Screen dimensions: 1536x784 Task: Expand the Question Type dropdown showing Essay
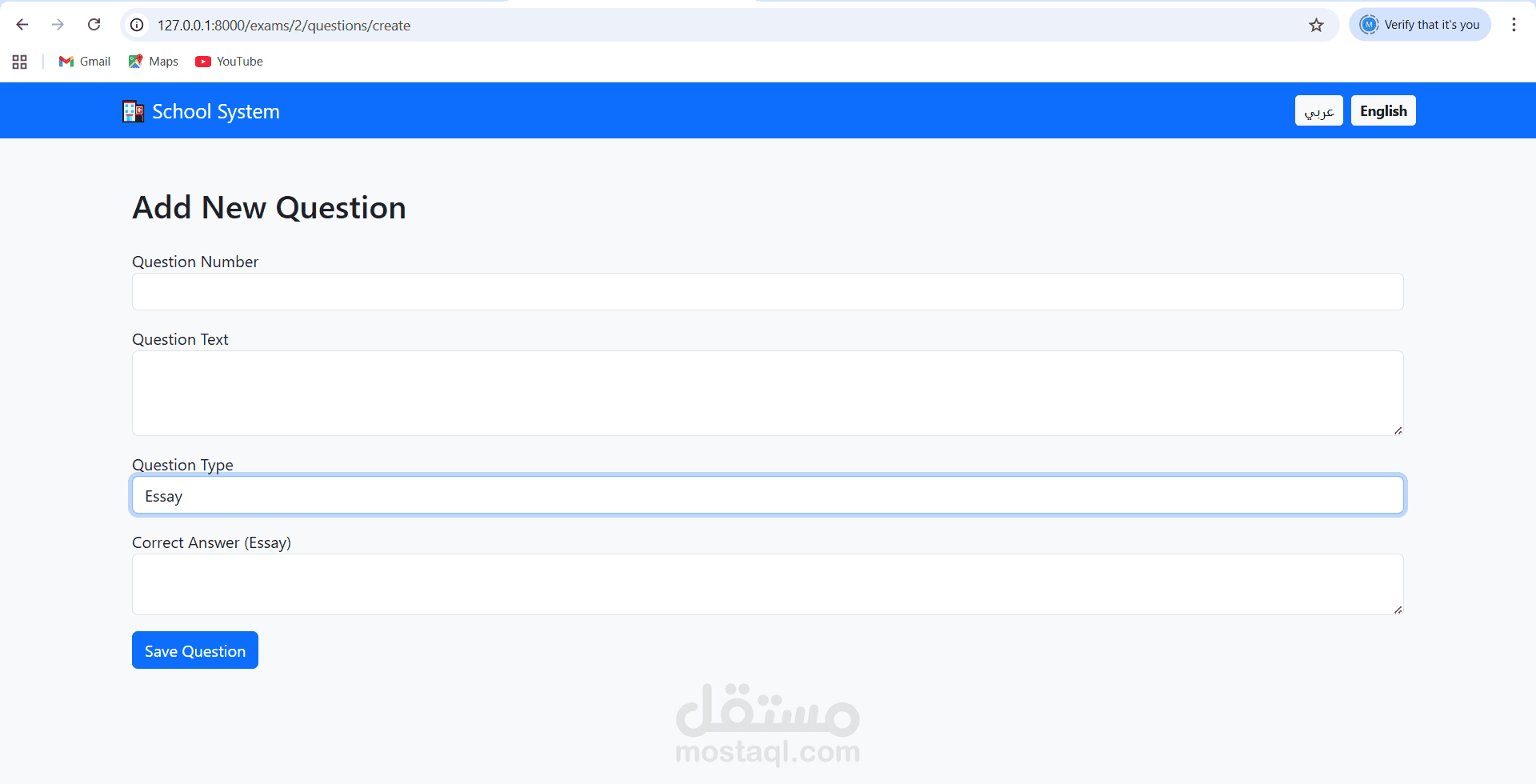click(768, 495)
